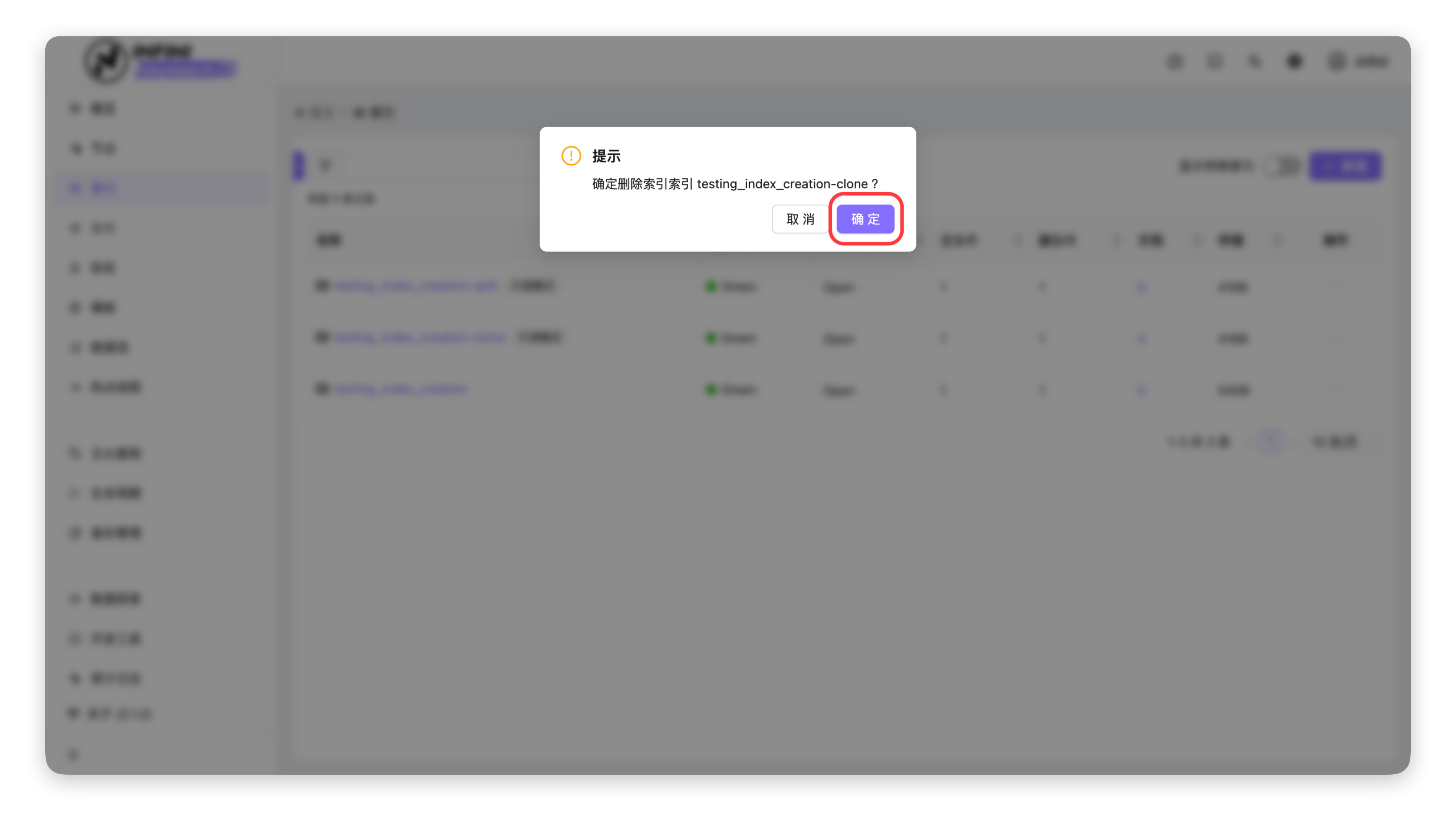
Task: Cancel the deletion with 取消 button
Action: click(x=800, y=219)
